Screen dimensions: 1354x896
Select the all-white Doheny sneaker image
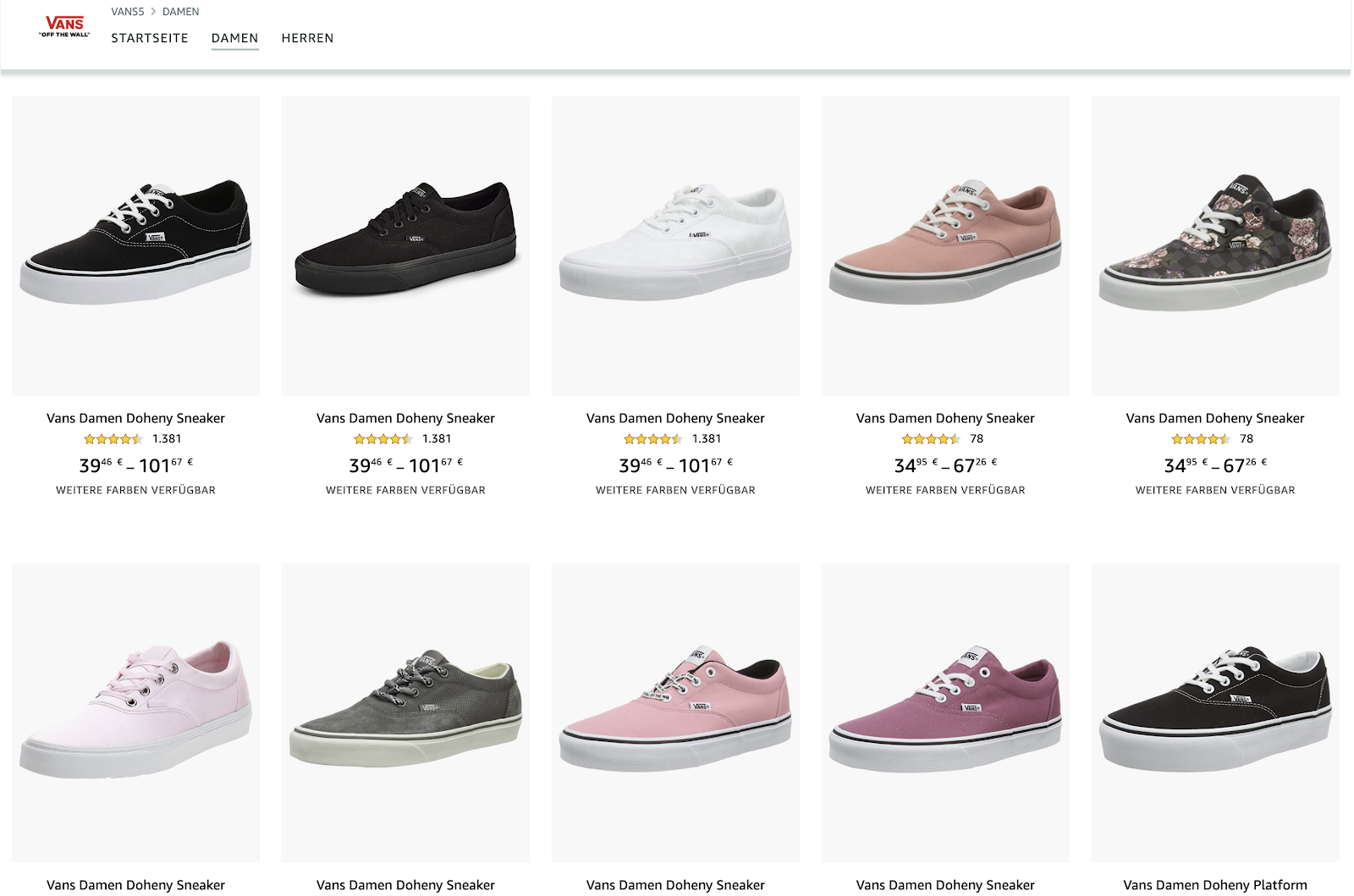coord(675,245)
